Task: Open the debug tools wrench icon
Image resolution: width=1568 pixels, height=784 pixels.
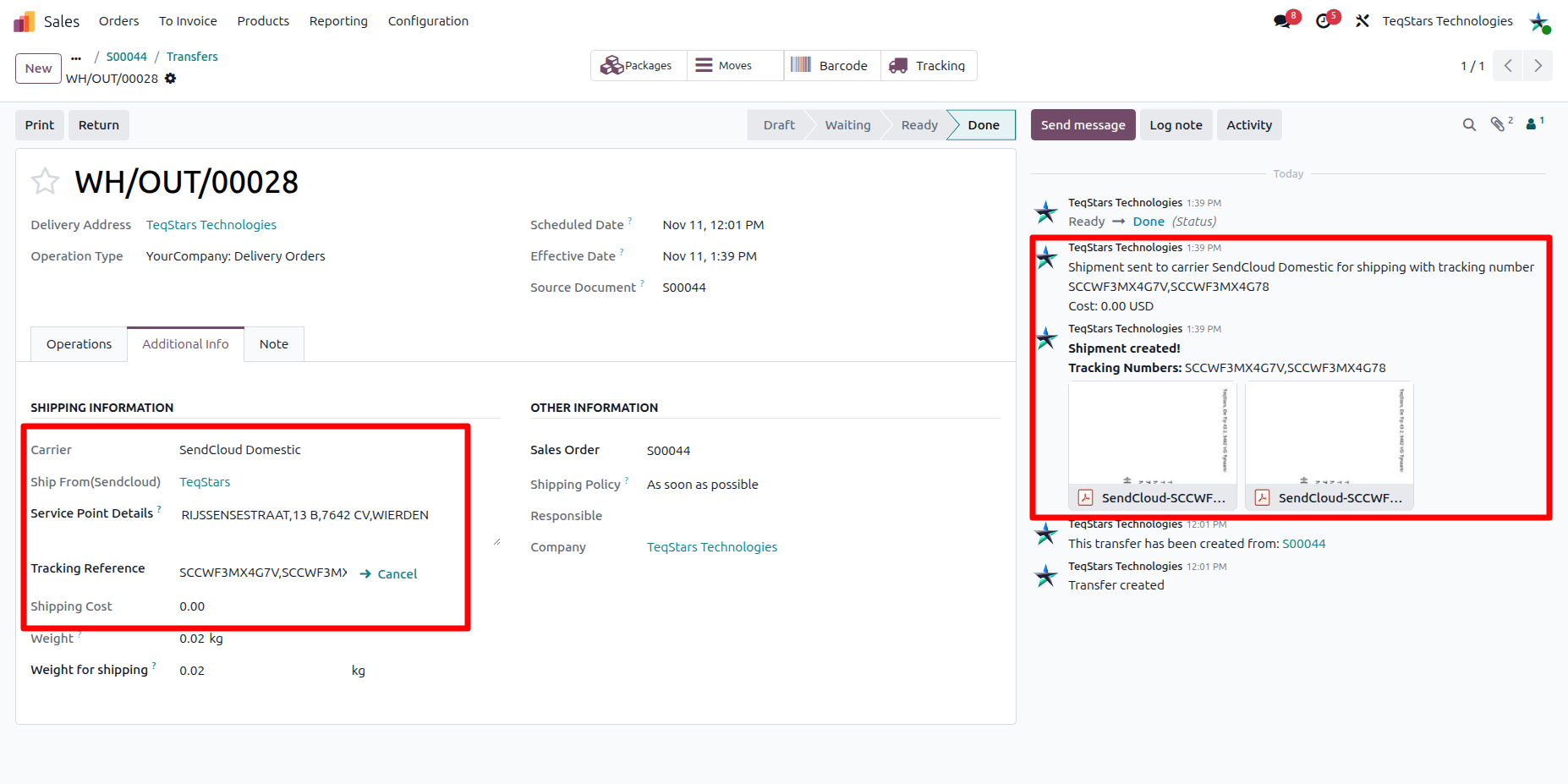Action: 1362,21
